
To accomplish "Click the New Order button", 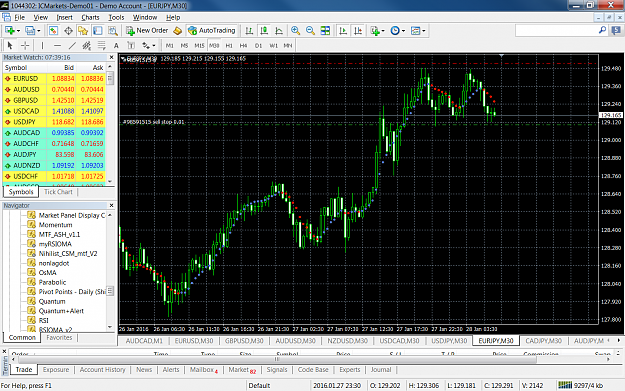I will pyautogui.click(x=147, y=31).
